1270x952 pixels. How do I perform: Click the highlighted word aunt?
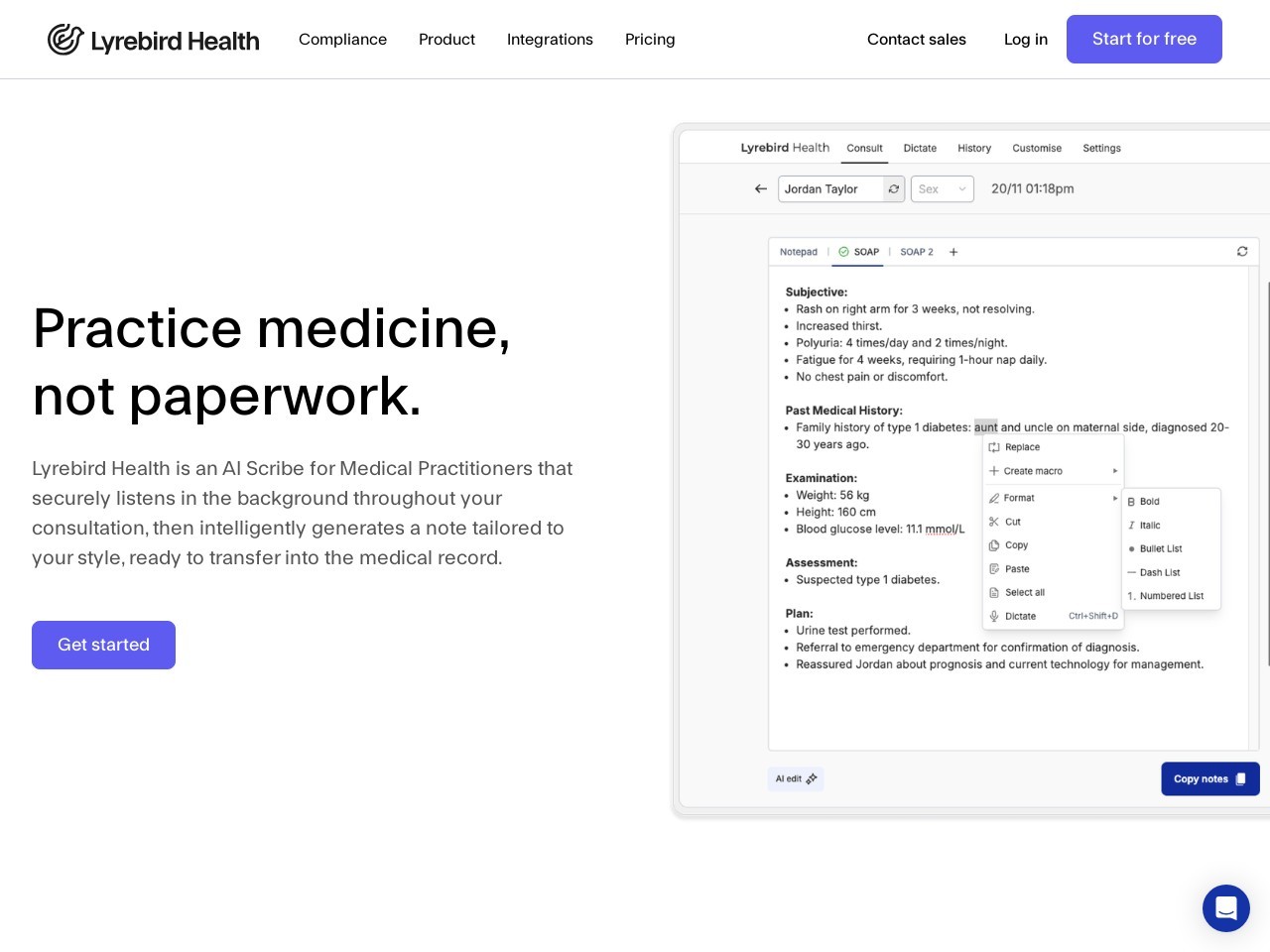[x=985, y=427]
